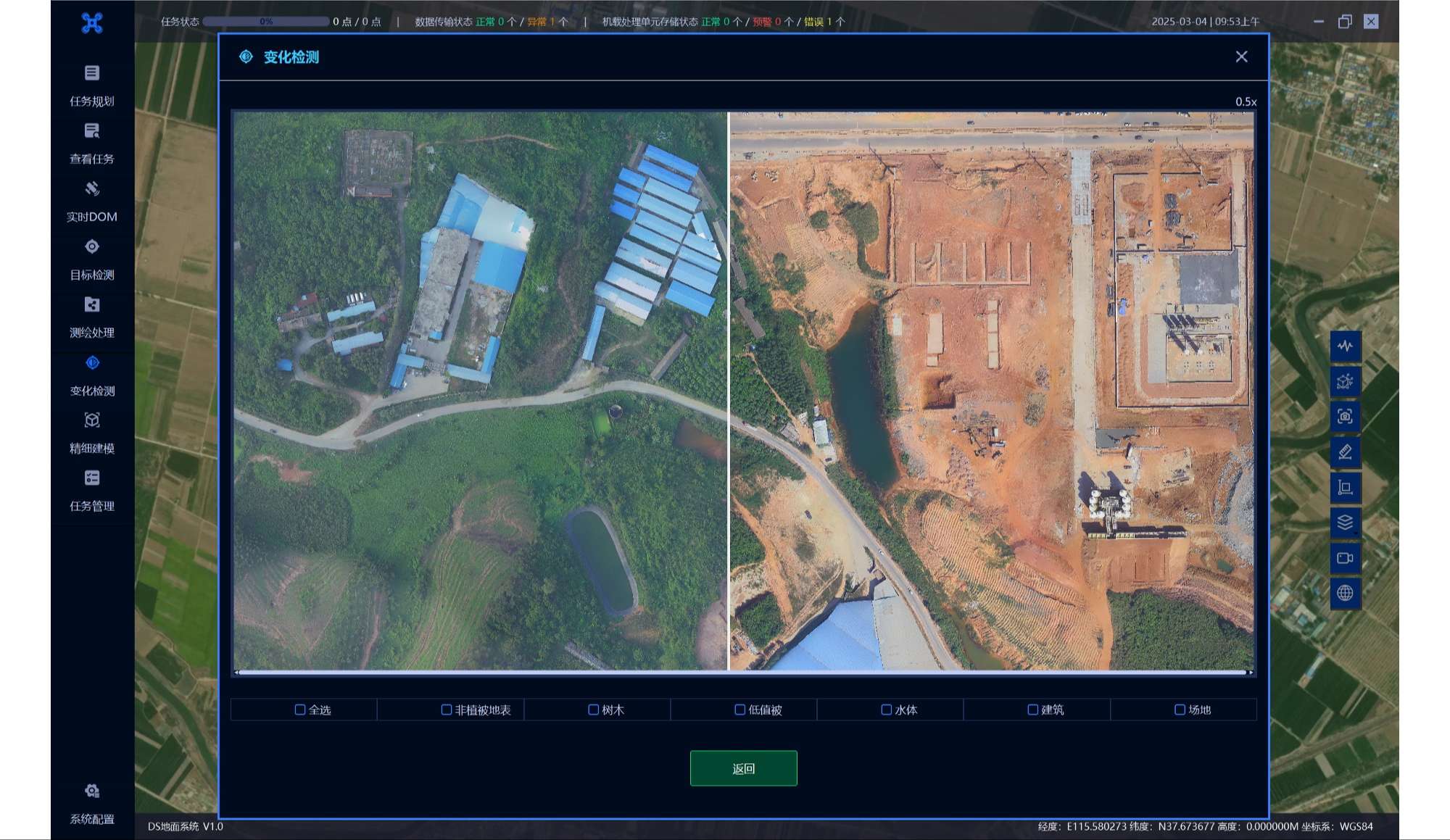Click the horizontal scrollbar under images
The image size is (1450, 840).
pos(743,673)
